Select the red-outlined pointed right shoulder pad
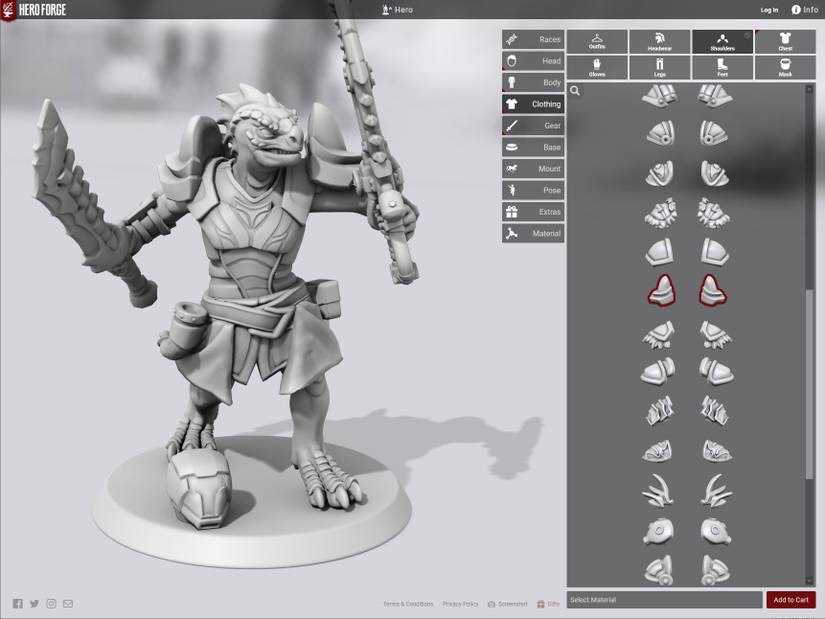The height and width of the screenshot is (619, 825). pos(712,291)
